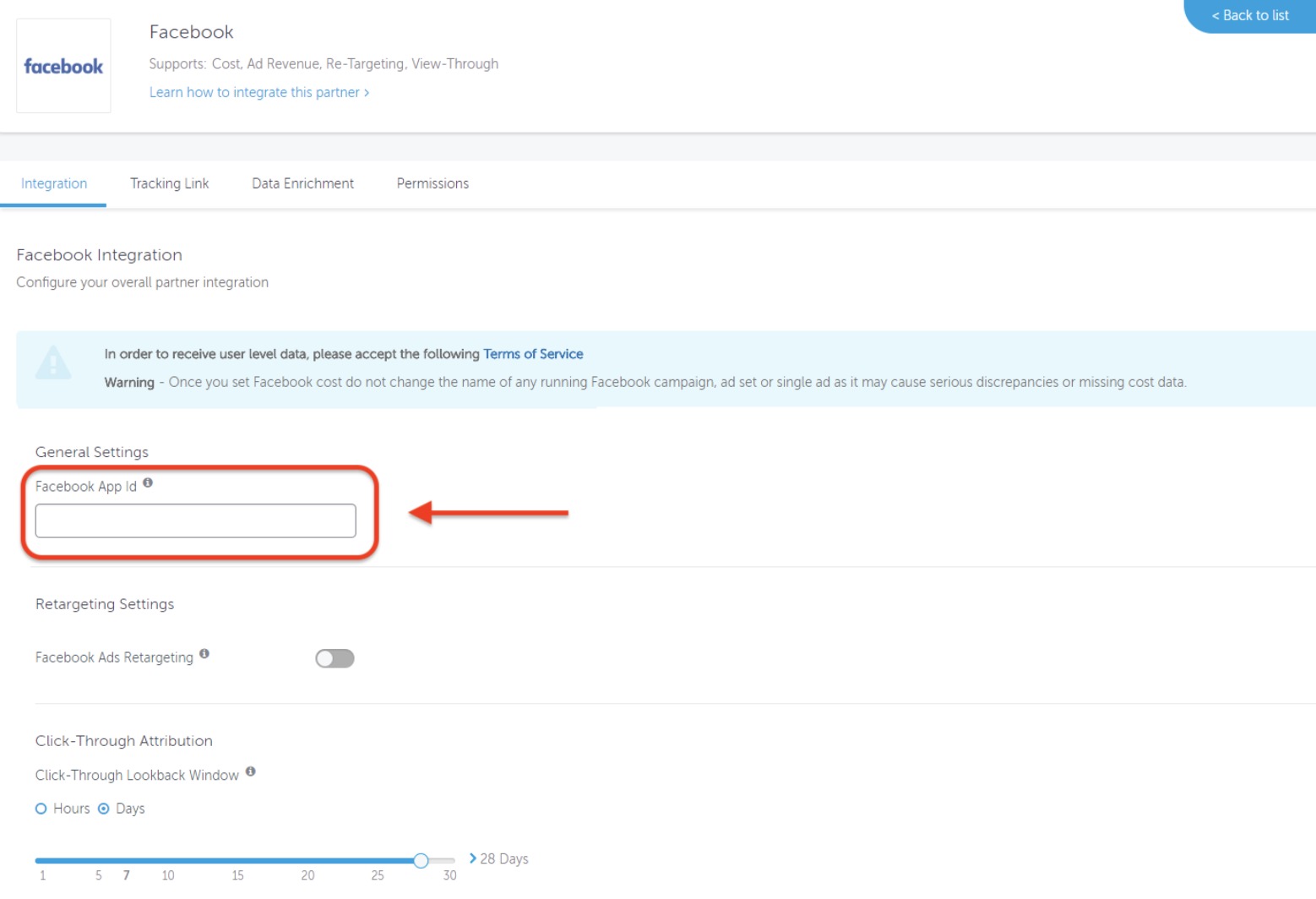Select the Hours radio button

click(41, 809)
